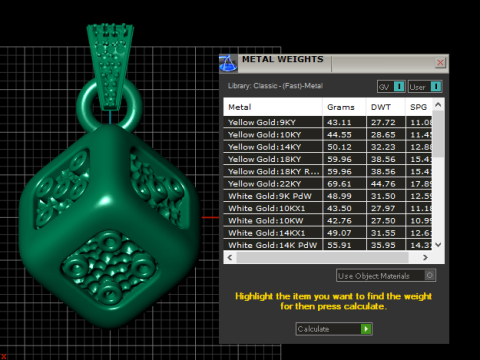
Task: Click the horizontal scrollbar thumb
Action: (x=322, y=257)
